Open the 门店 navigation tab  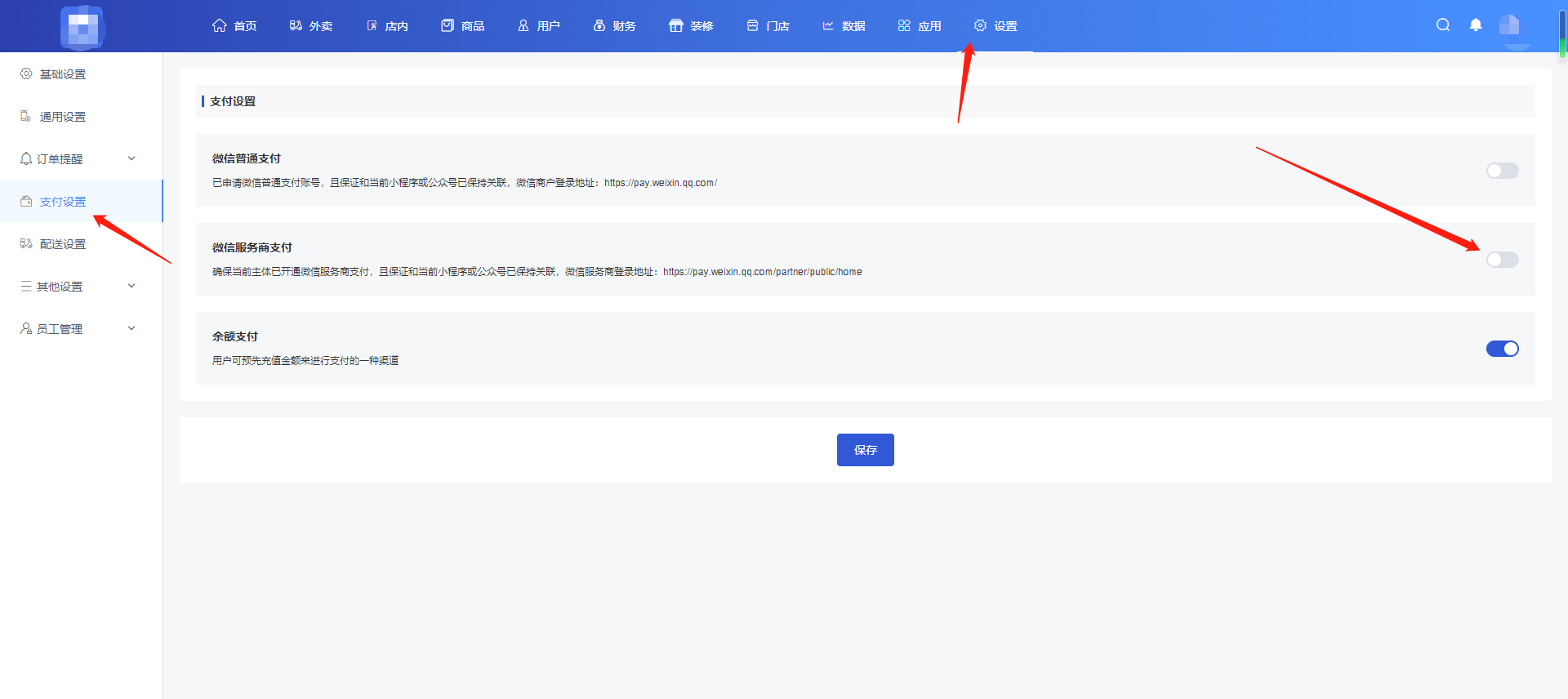(x=768, y=26)
